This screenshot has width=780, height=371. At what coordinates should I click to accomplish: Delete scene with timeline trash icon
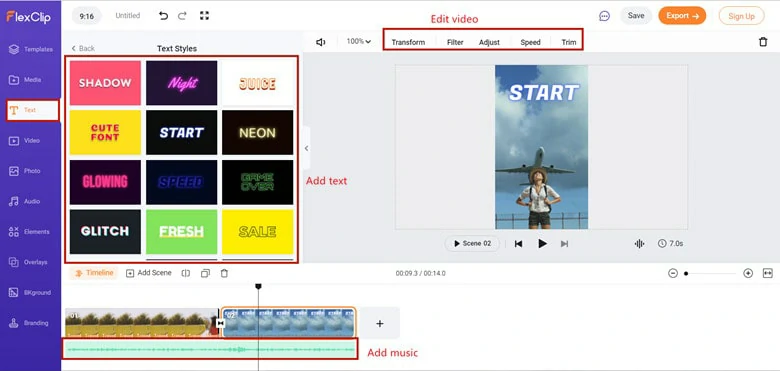[x=224, y=273]
